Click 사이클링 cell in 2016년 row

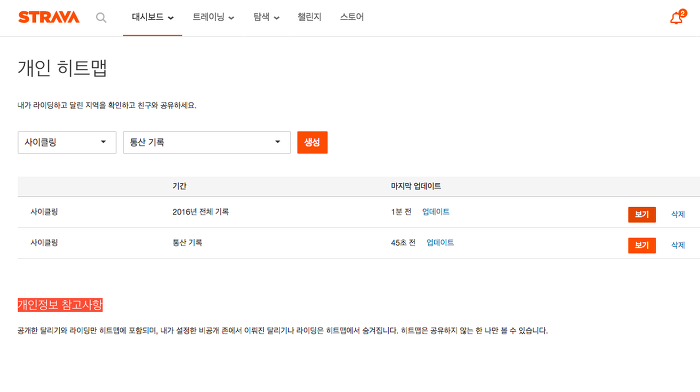coord(44,212)
